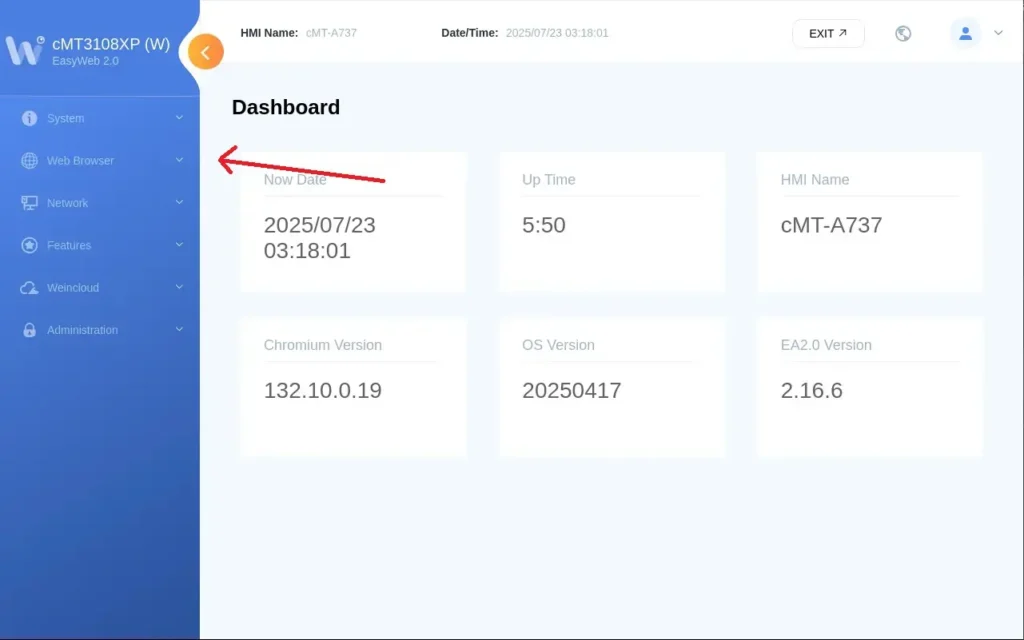Expand the Web Browser menu chevron
Image resolution: width=1024 pixels, height=640 pixels.
click(x=179, y=160)
